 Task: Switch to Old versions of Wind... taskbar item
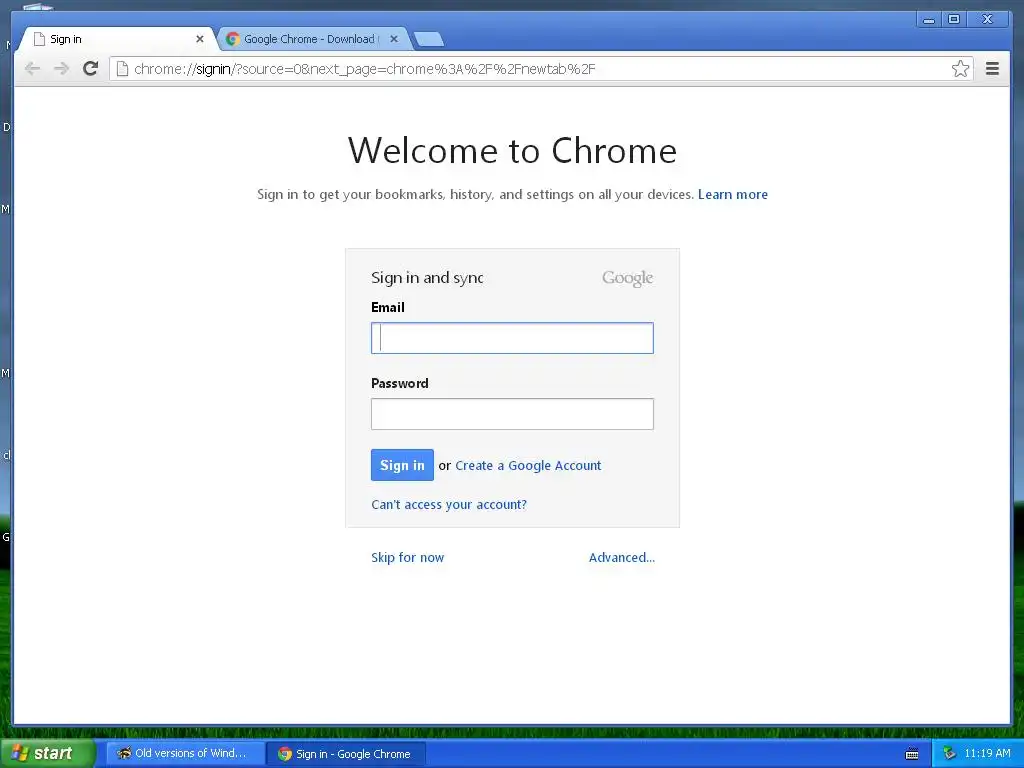pos(185,753)
